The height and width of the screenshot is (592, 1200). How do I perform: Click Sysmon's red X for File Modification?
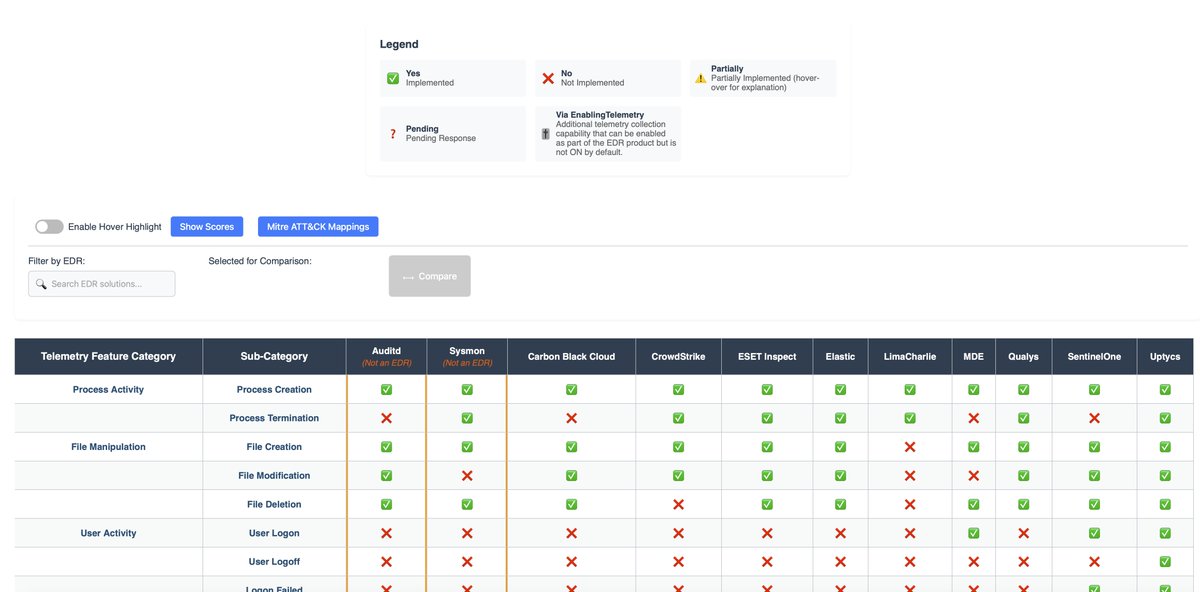click(x=467, y=476)
